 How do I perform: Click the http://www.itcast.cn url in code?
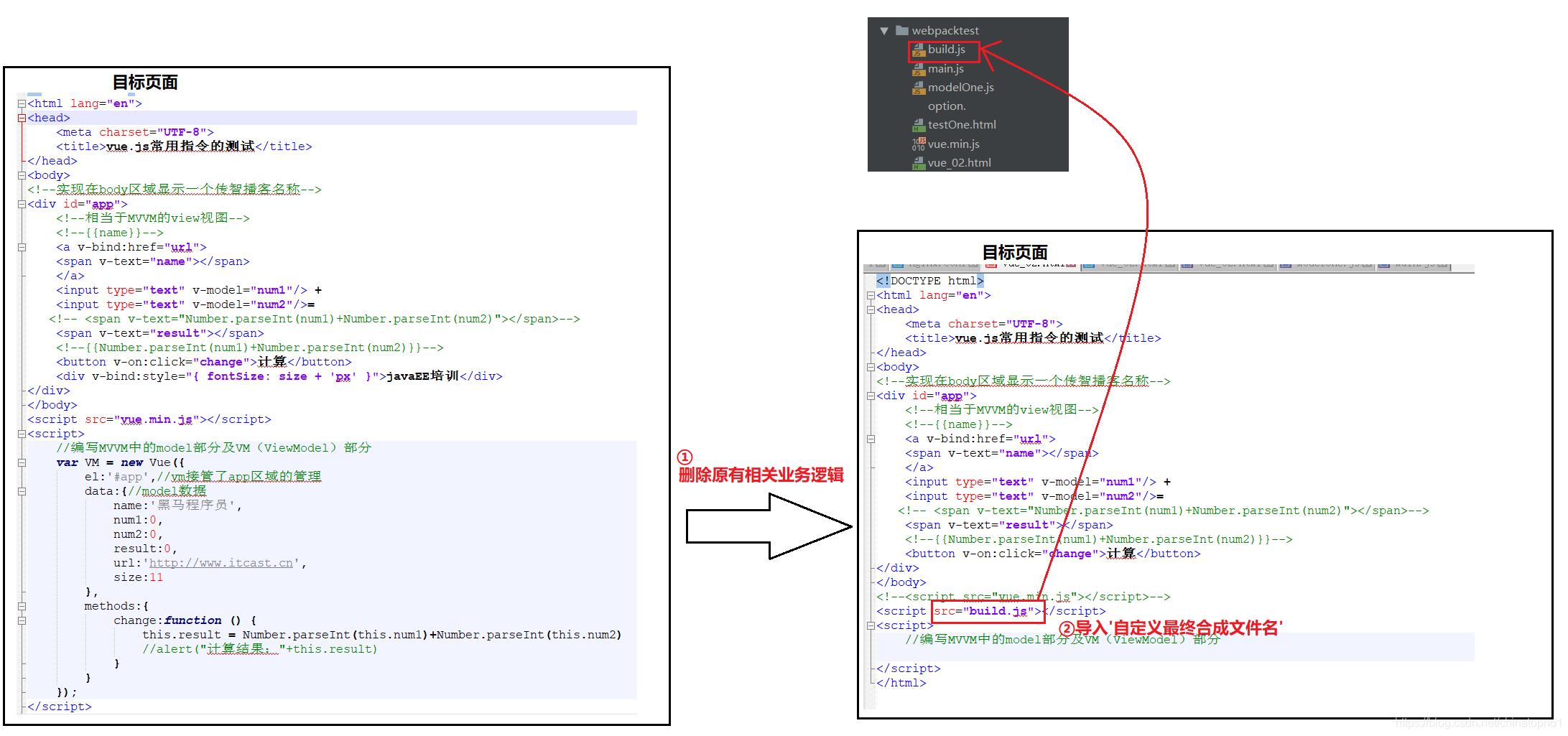pyautogui.click(x=221, y=563)
